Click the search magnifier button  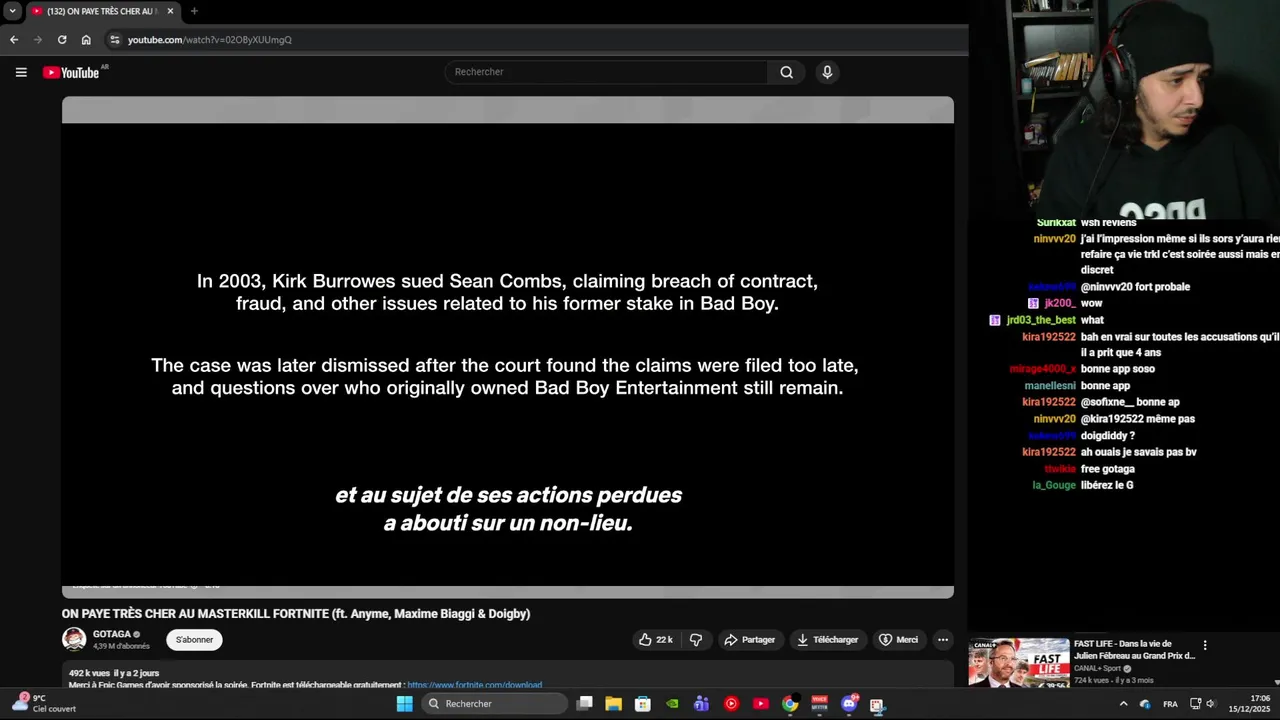click(x=786, y=72)
